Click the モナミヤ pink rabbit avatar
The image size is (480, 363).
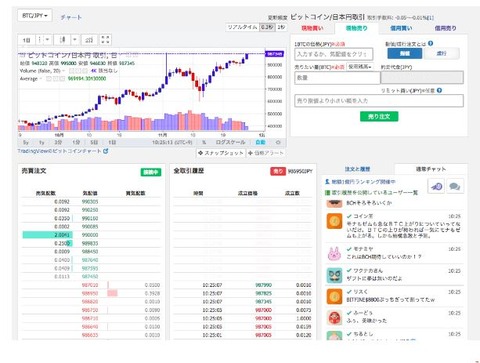[334, 254]
